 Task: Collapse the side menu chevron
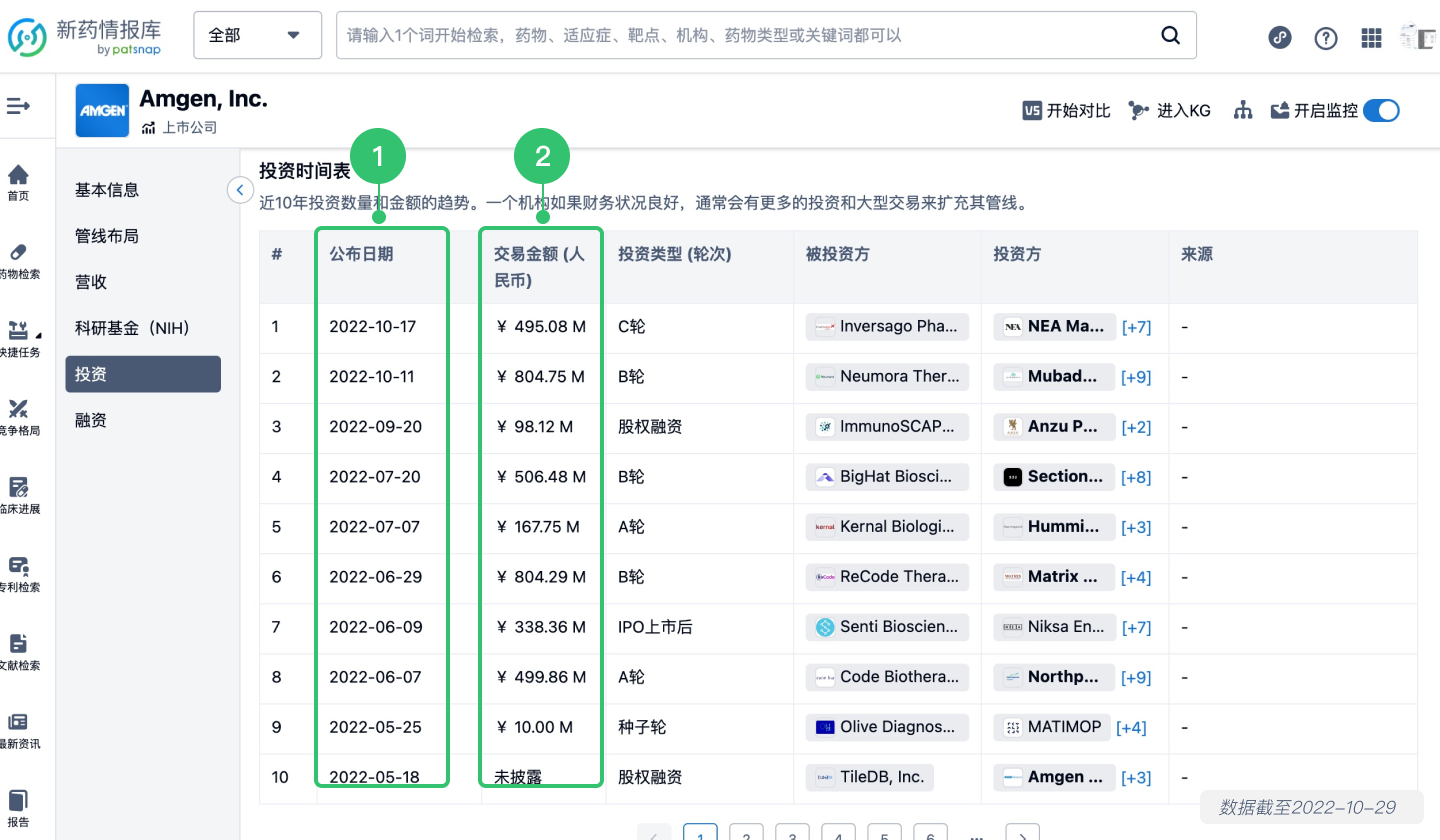(240, 189)
